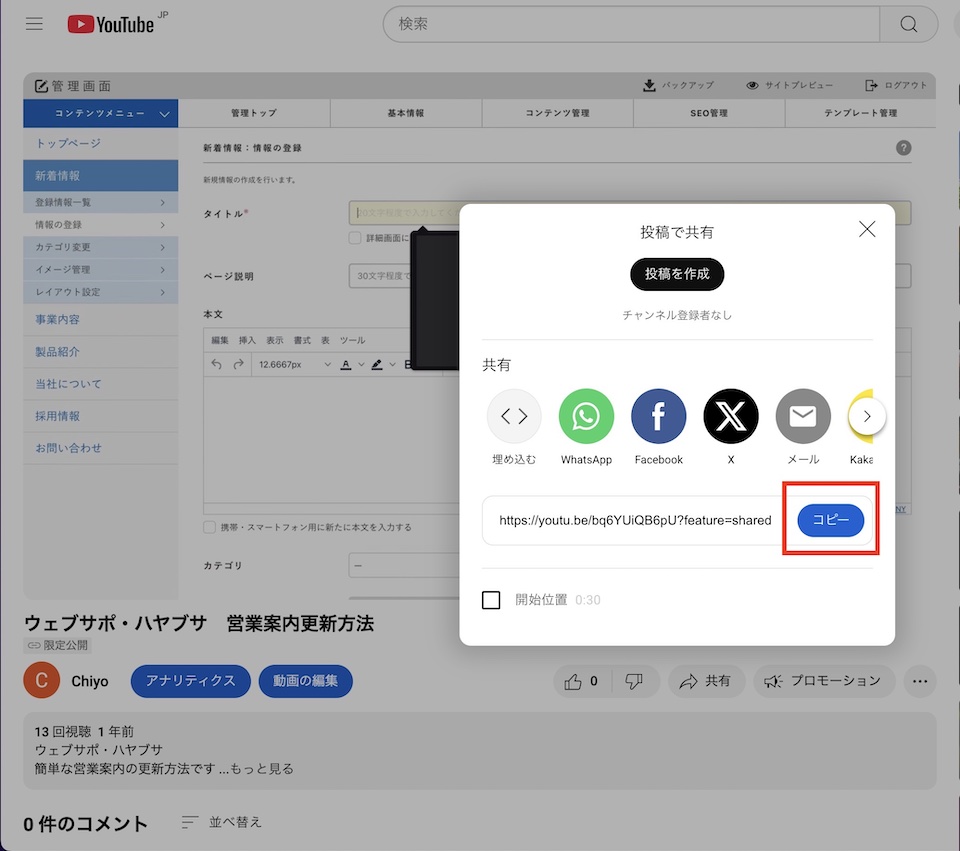Click the like thumbs-up icon

(573, 681)
